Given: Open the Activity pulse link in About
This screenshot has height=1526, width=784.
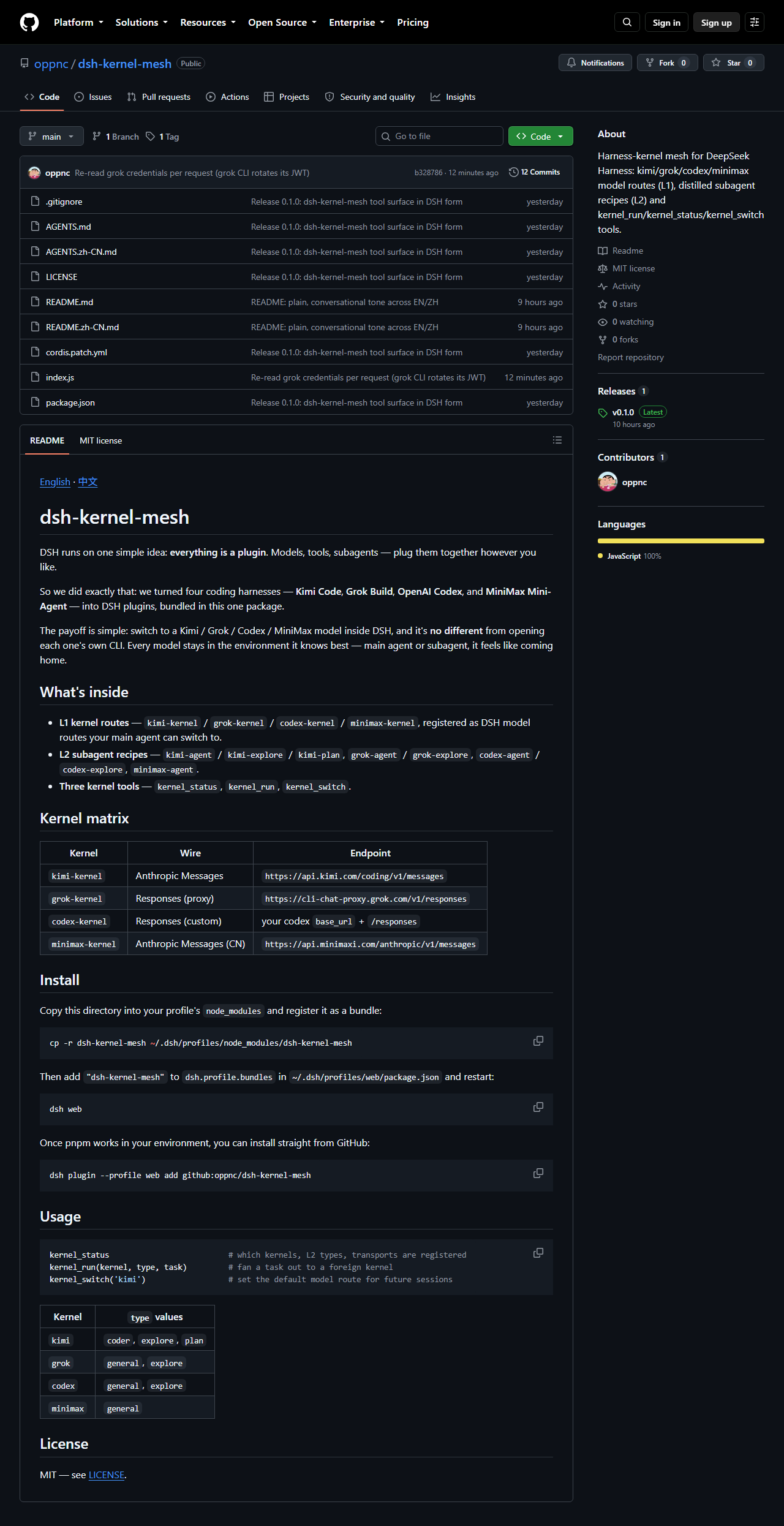Looking at the screenshot, I should point(619,286).
